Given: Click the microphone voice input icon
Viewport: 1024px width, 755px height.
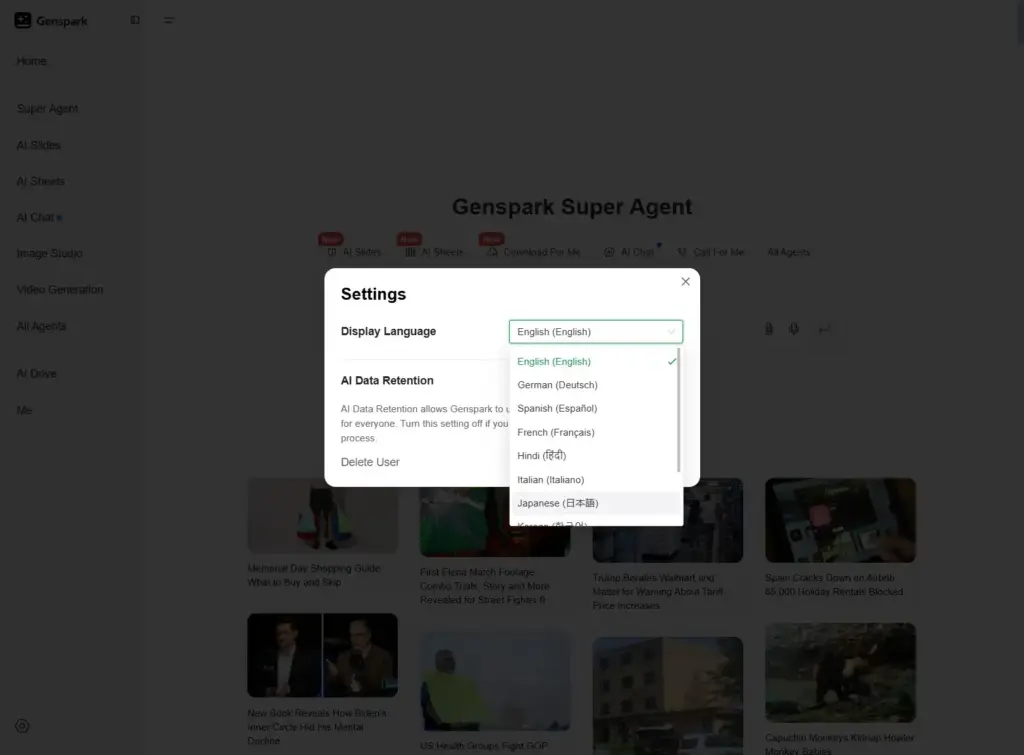Looking at the screenshot, I should click(x=793, y=328).
